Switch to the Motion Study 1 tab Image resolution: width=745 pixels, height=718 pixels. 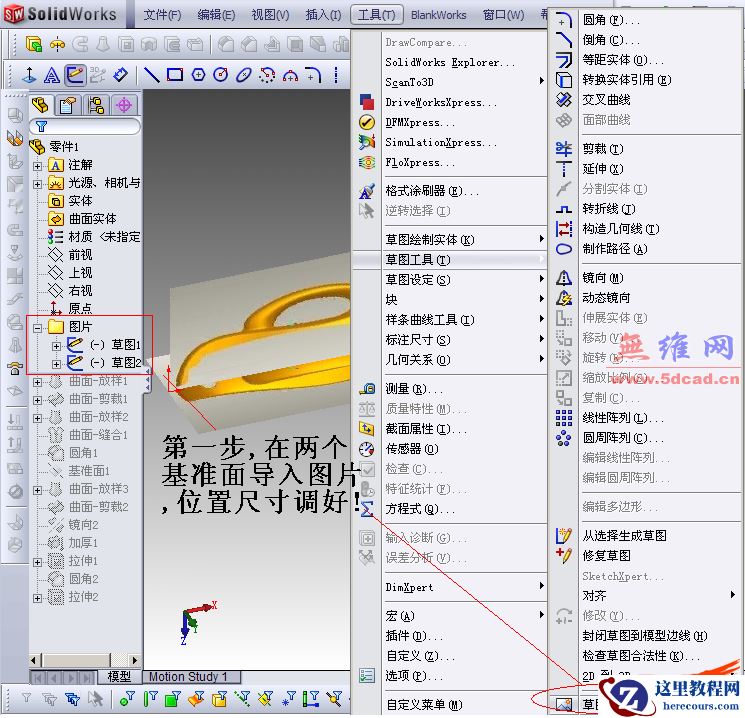click(x=188, y=677)
